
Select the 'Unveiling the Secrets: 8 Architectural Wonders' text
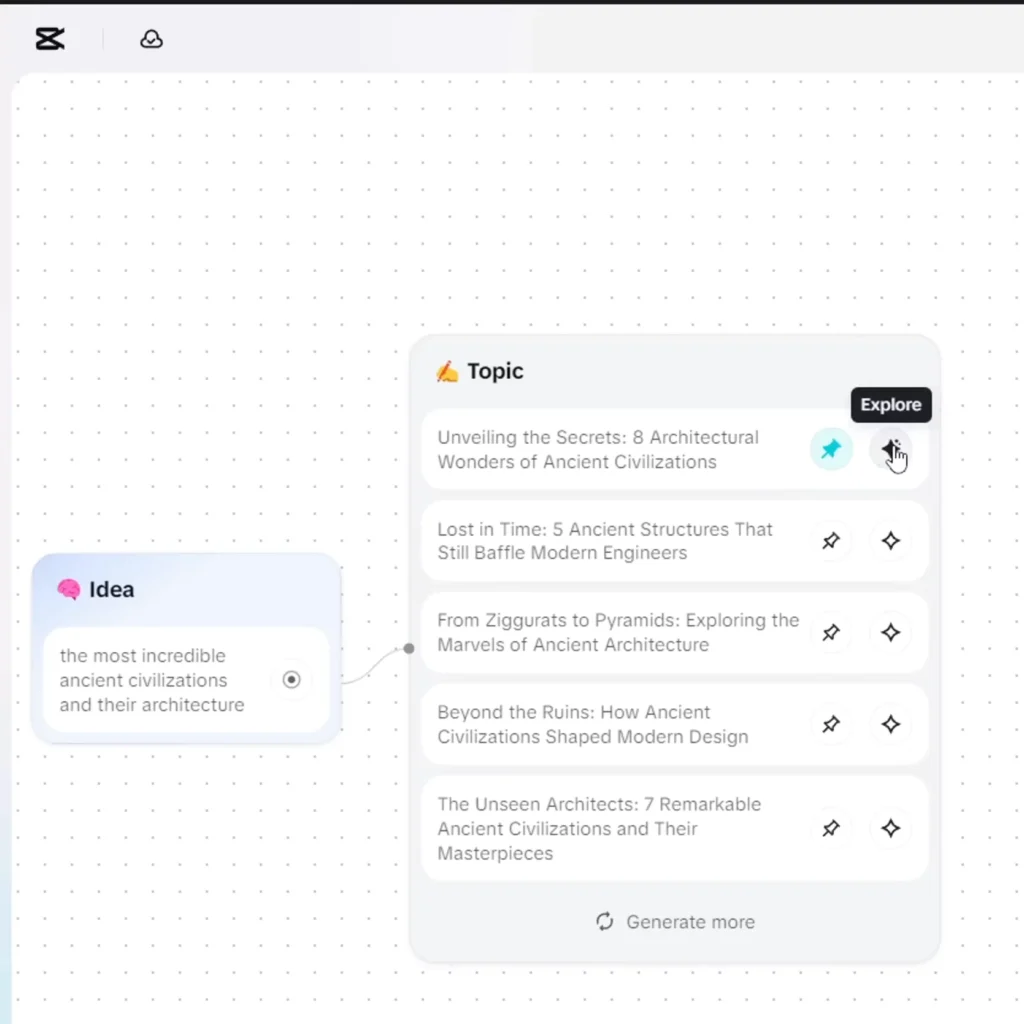click(x=598, y=449)
